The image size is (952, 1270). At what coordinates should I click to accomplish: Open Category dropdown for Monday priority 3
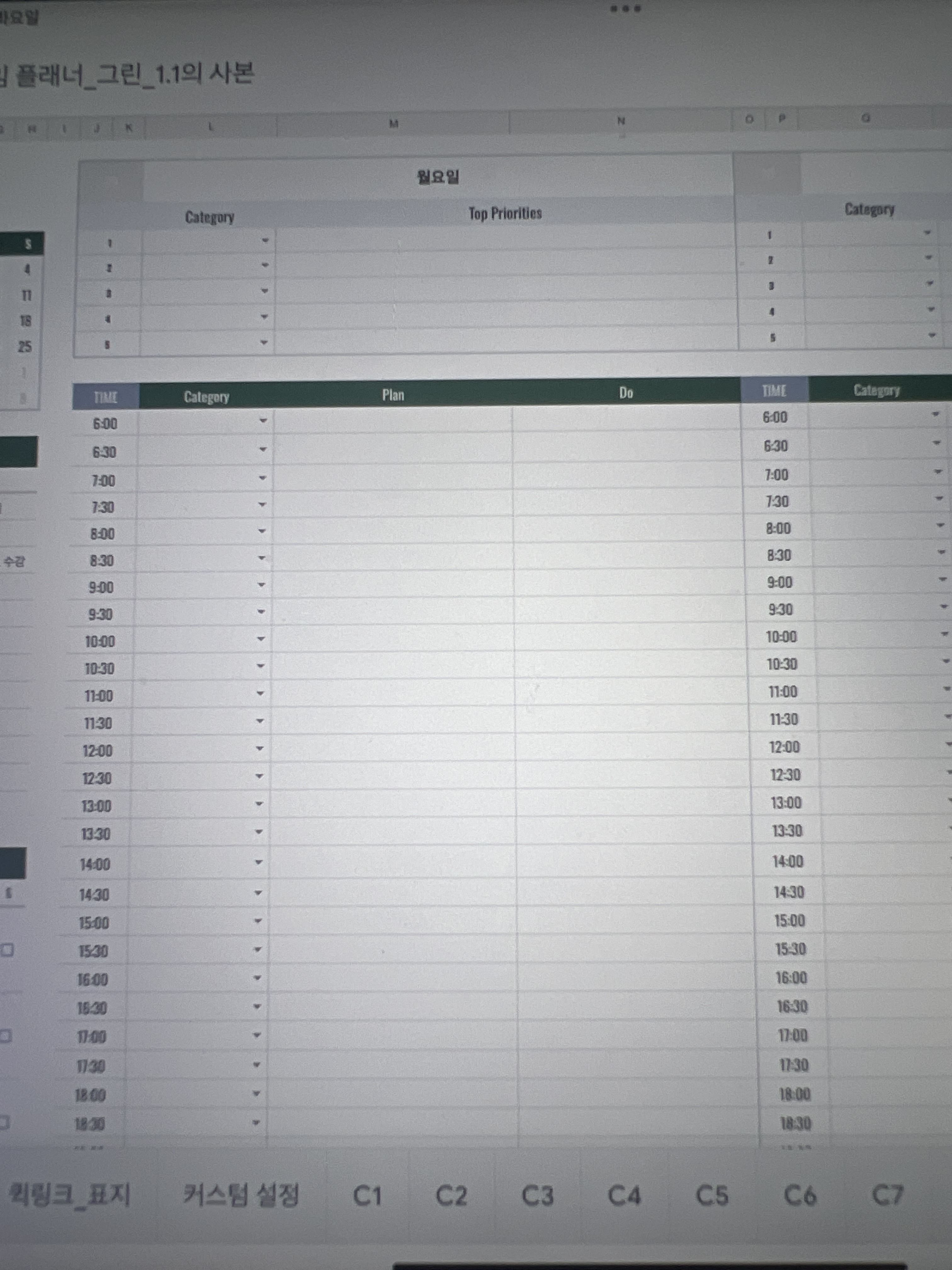pyautogui.click(x=264, y=292)
